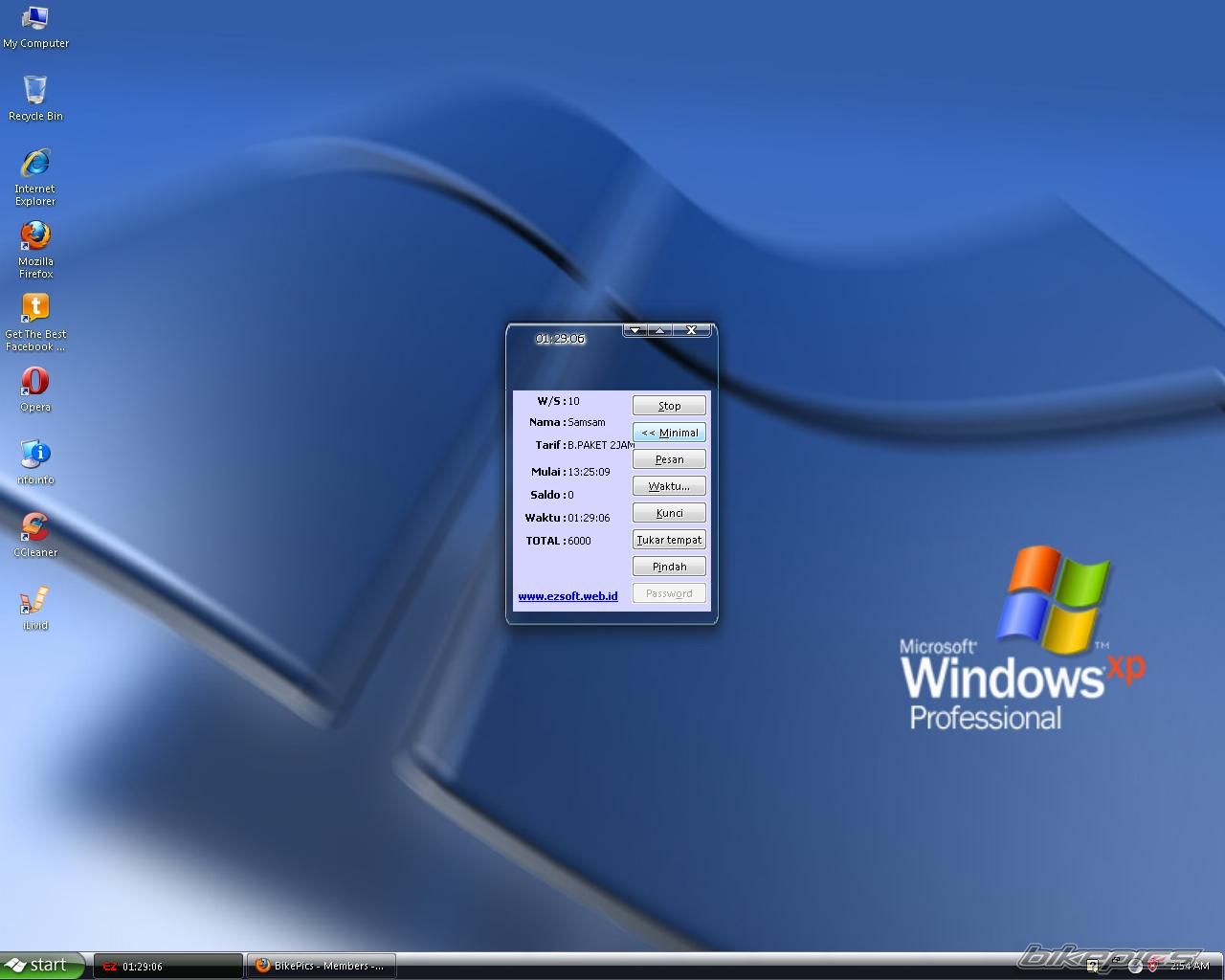Open the Recycle Bin icon
The height and width of the screenshot is (980, 1225).
[35, 92]
